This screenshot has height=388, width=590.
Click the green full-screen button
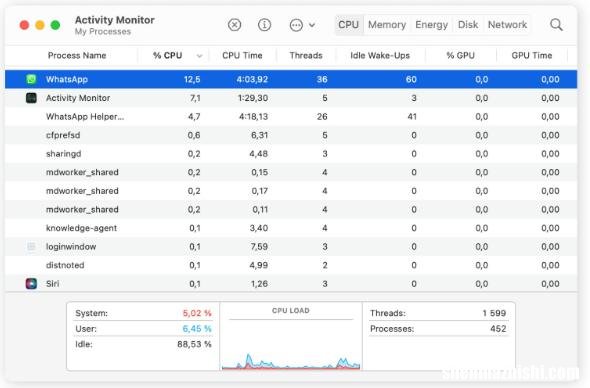pos(55,25)
